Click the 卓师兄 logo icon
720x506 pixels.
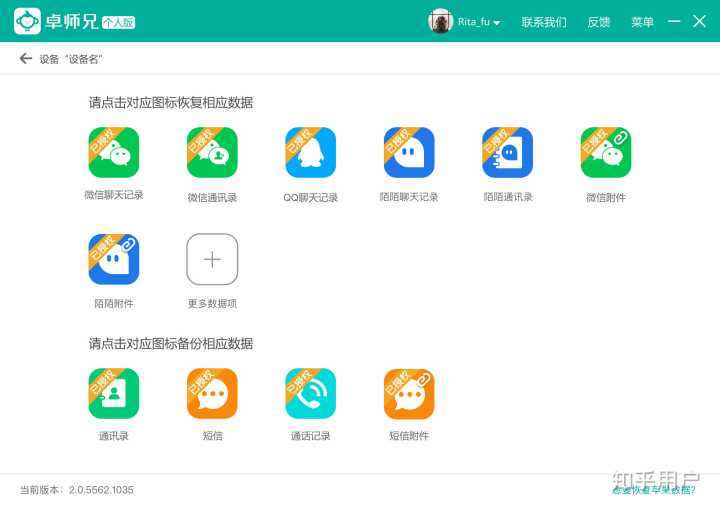(27, 21)
